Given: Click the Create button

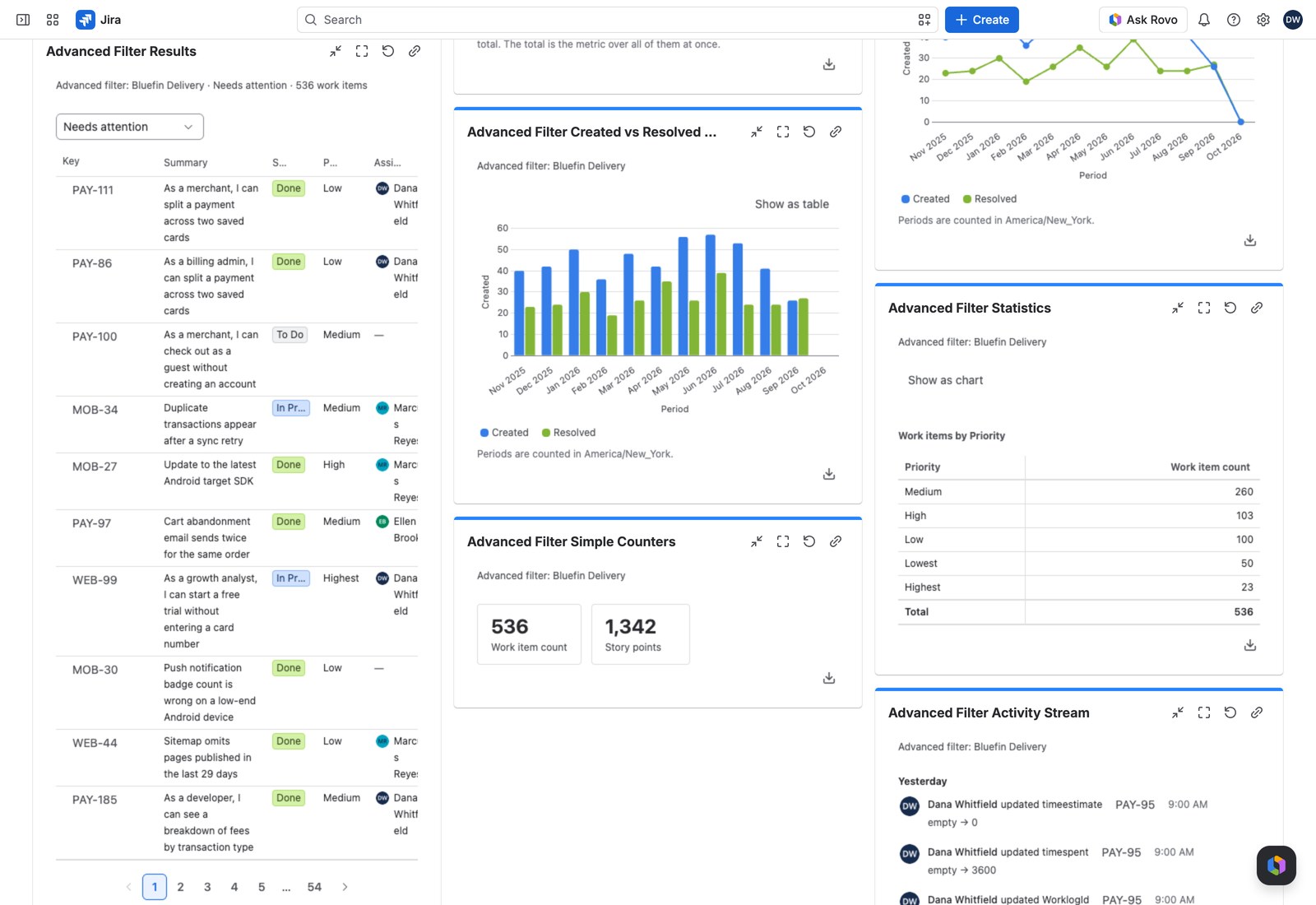Looking at the screenshot, I should pyautogui.click(x=982, y=20).
